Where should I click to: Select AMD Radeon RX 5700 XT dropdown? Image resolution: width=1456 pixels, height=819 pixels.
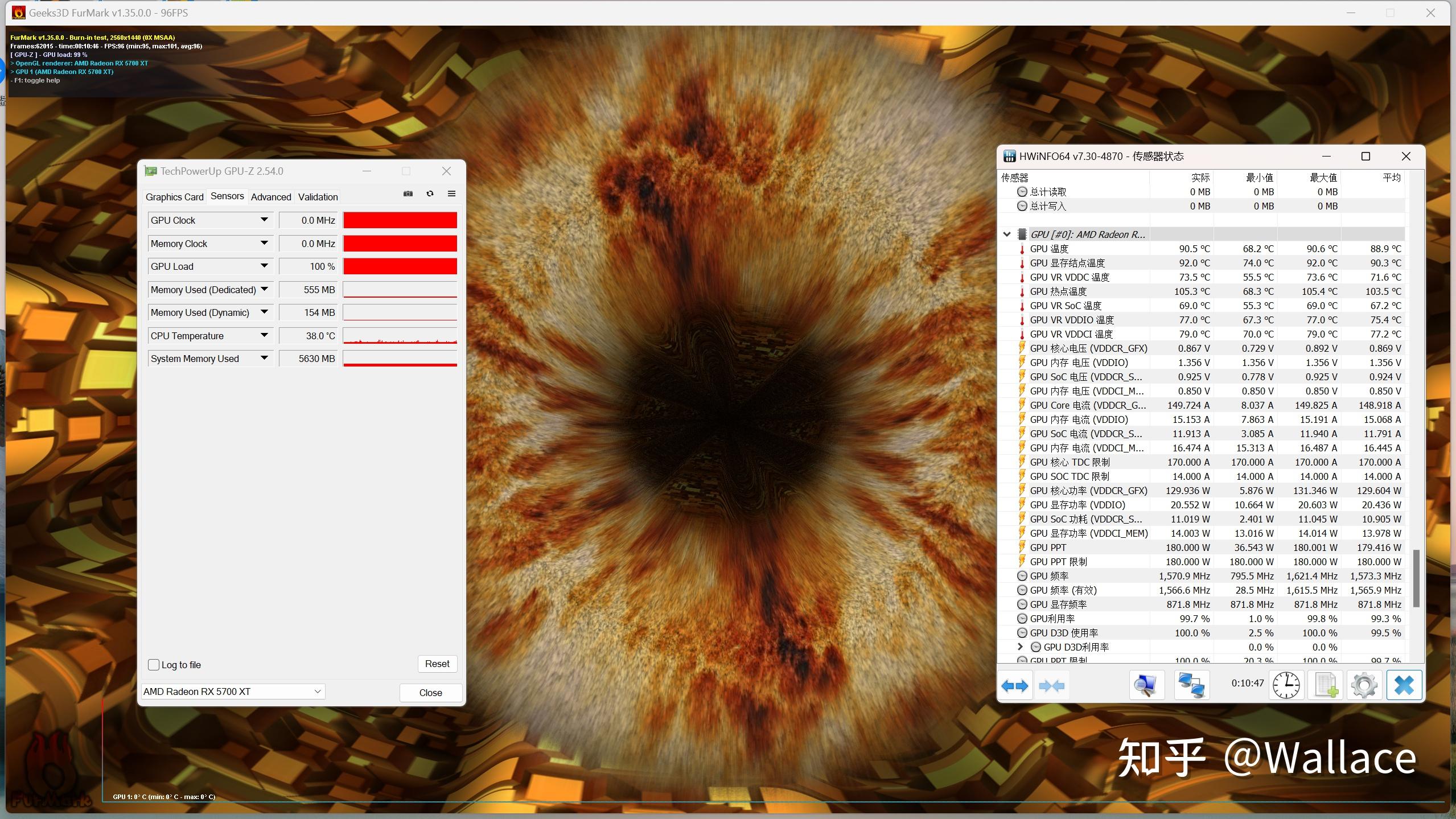click(x=232, y=691)
